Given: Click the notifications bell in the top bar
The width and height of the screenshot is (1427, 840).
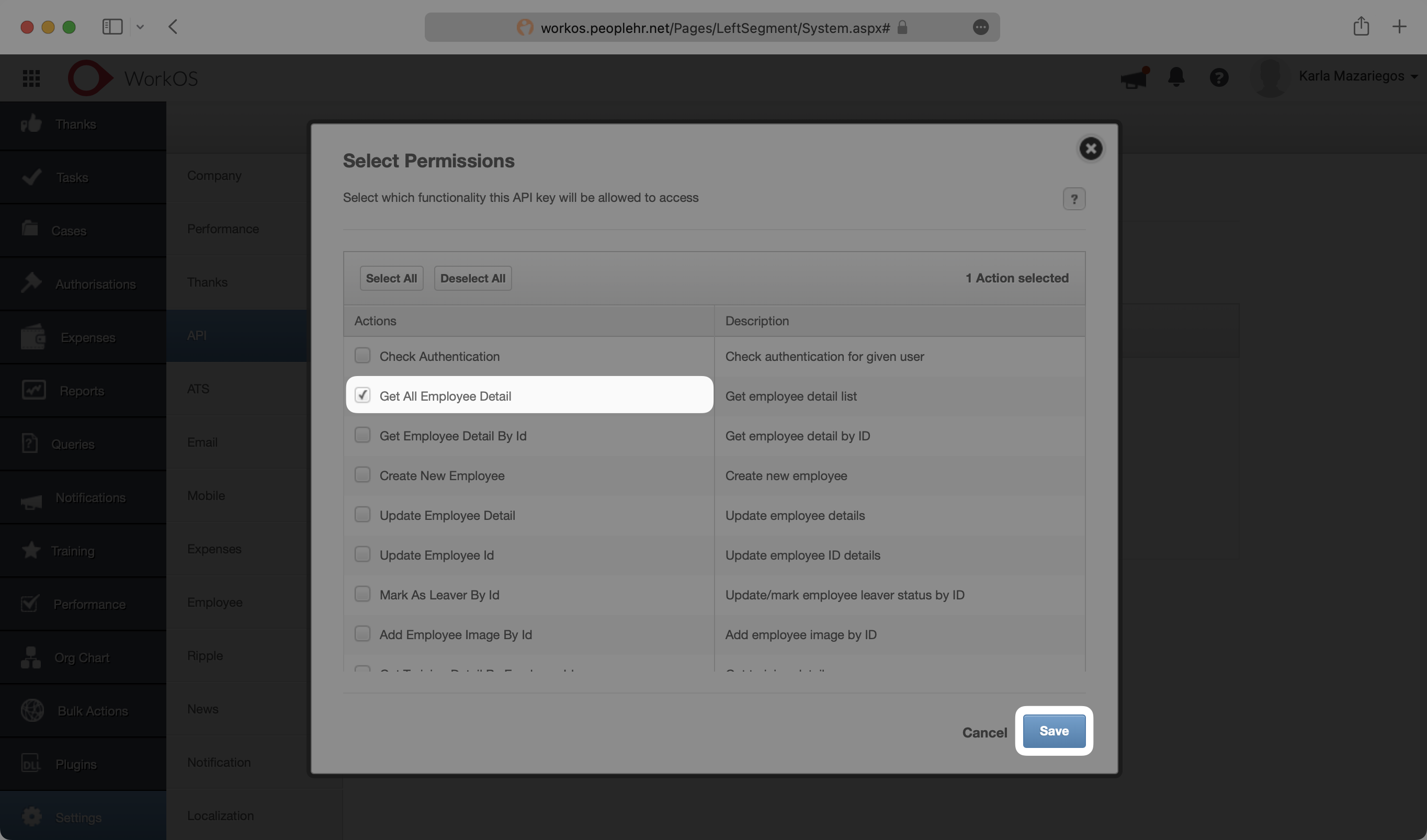Looking at the screenshot, I should tap(1176, 77).
